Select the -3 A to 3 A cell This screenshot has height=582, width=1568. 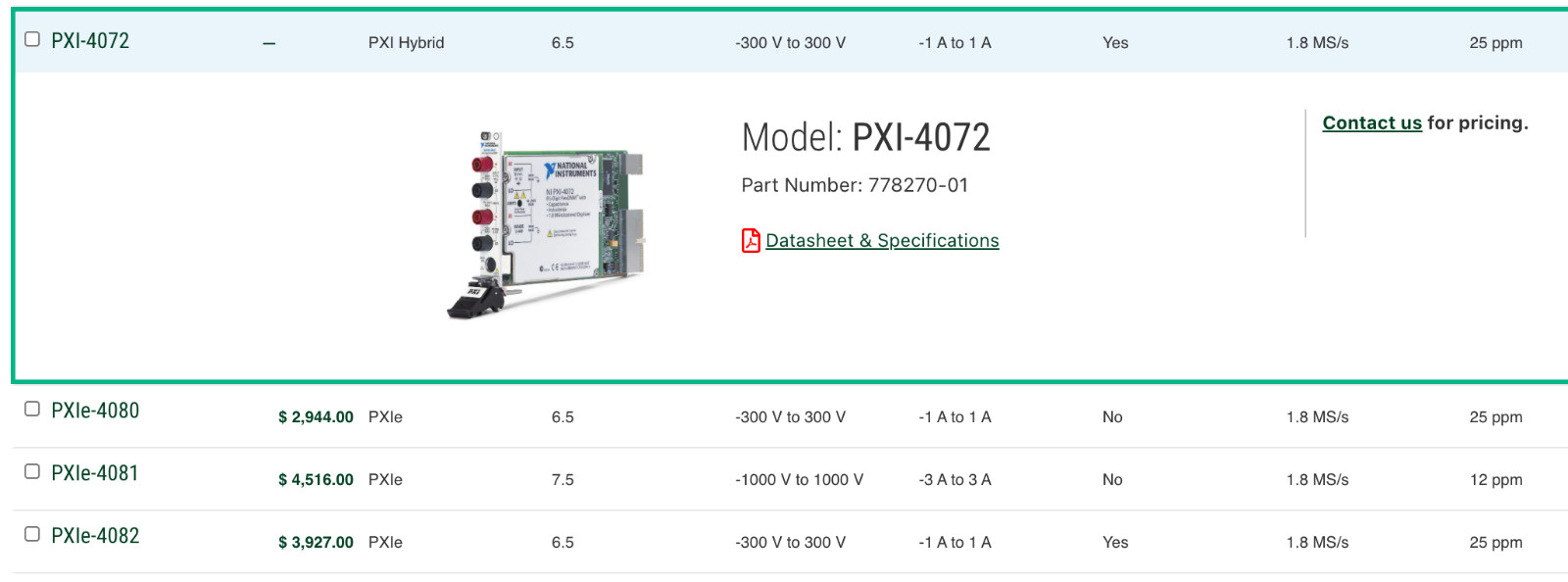coord(955,480)
